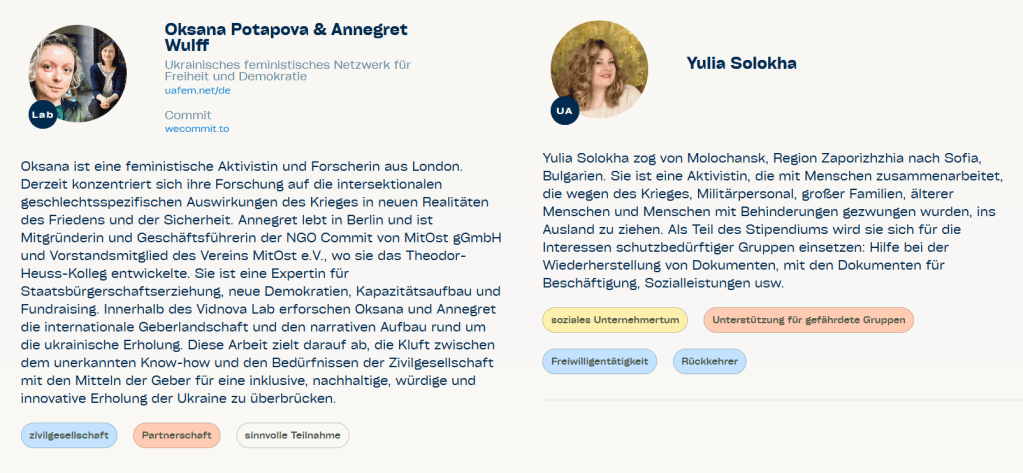Screen dimensions: 1023x473
Task: Filter by the Partnerschaft tag
Action: [x=176, y=436]
